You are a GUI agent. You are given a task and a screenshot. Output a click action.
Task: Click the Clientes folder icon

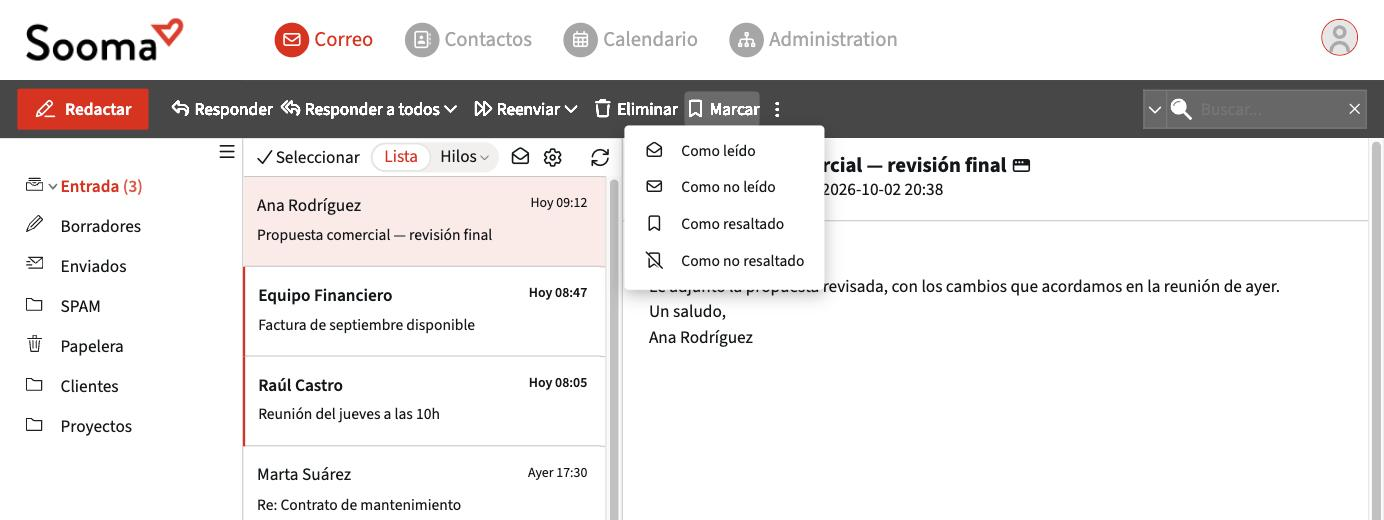(x=35, y=384)
